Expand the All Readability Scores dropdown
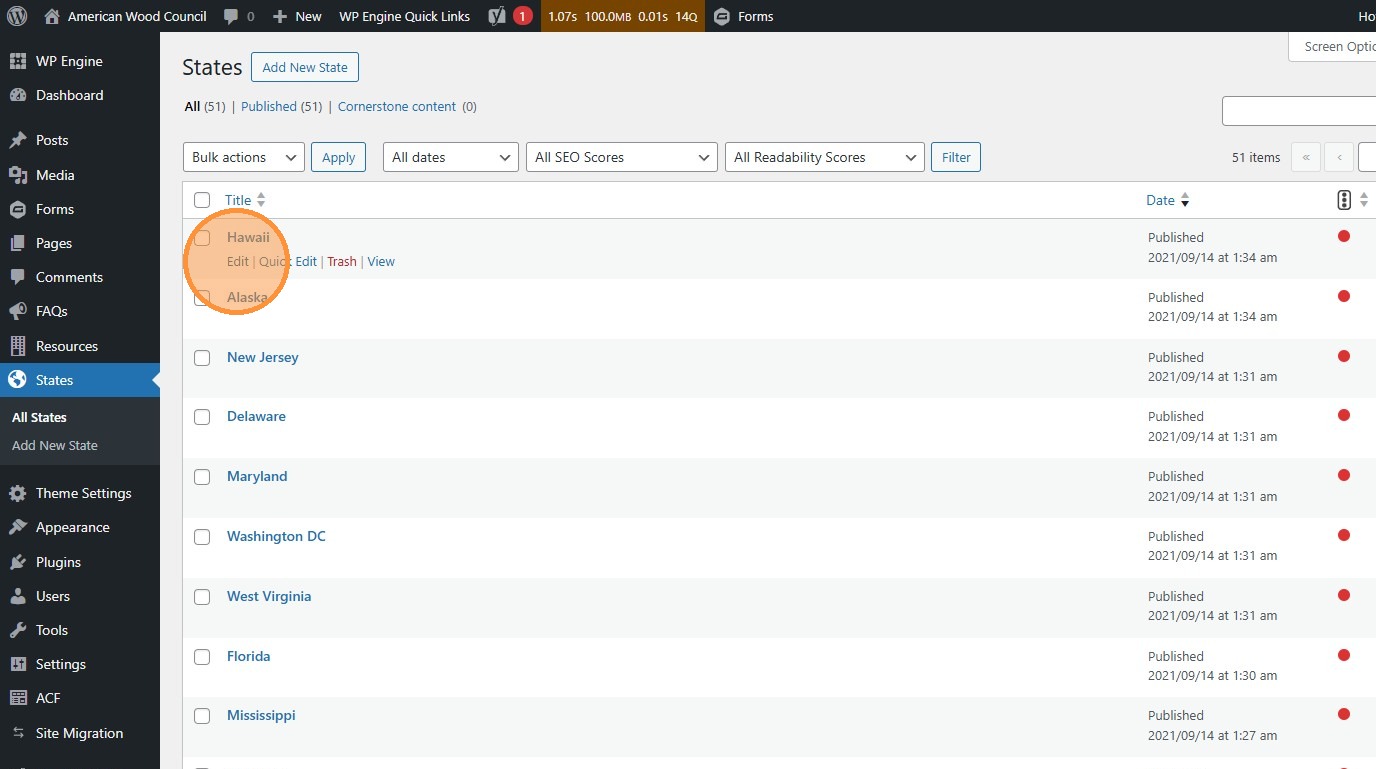1376x769 pixels. pyautogui.click(x=824, y=157)
